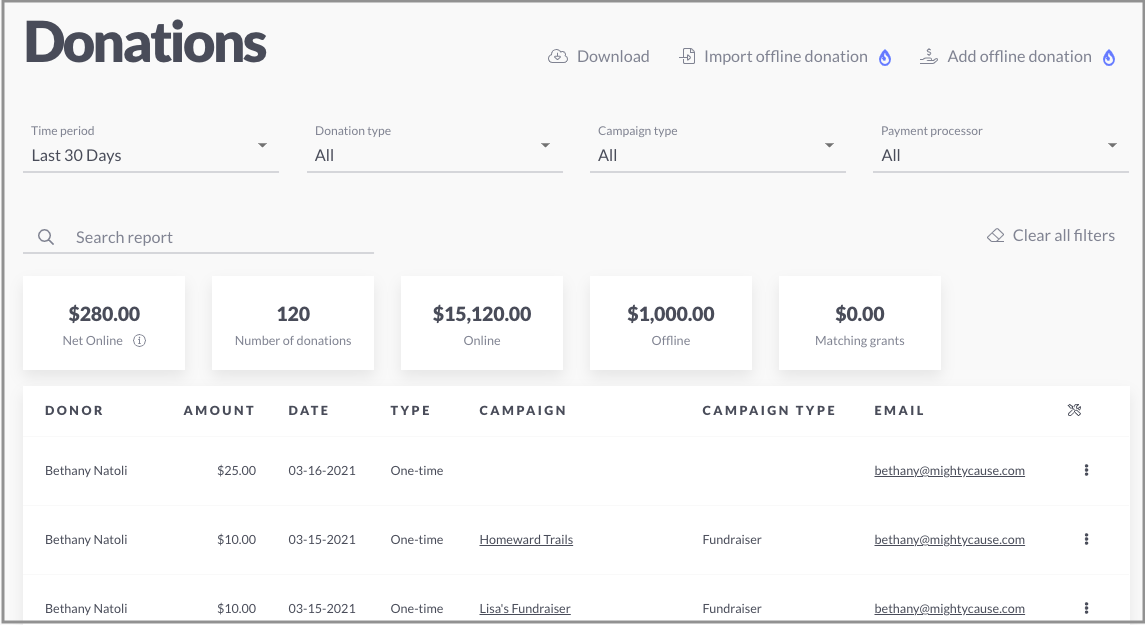Click flame icon beside Add offline donation
The width and height of the screenshot is (1145, 625).
[1108, 58]
